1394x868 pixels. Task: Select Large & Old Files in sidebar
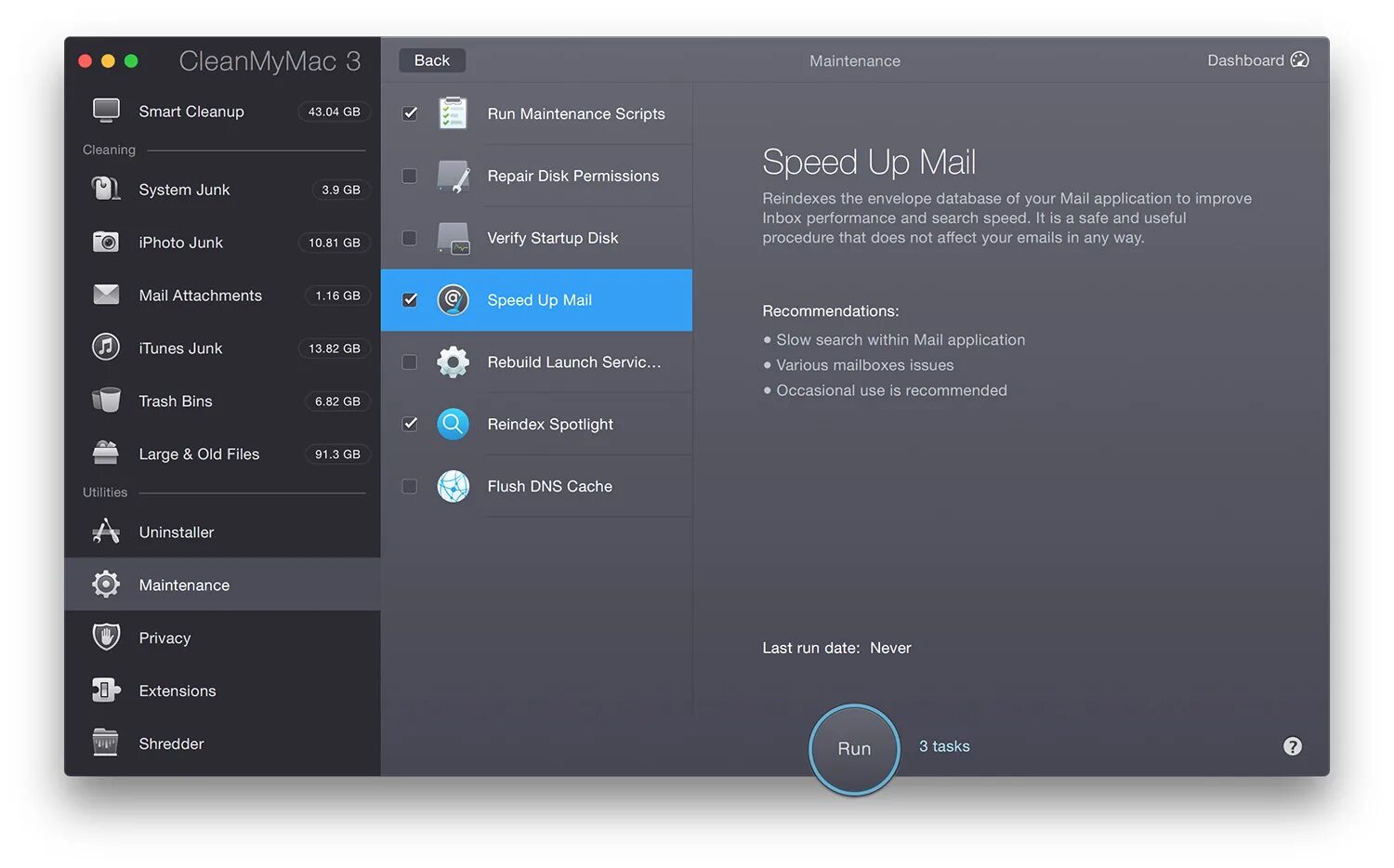[x=222, y=454]
